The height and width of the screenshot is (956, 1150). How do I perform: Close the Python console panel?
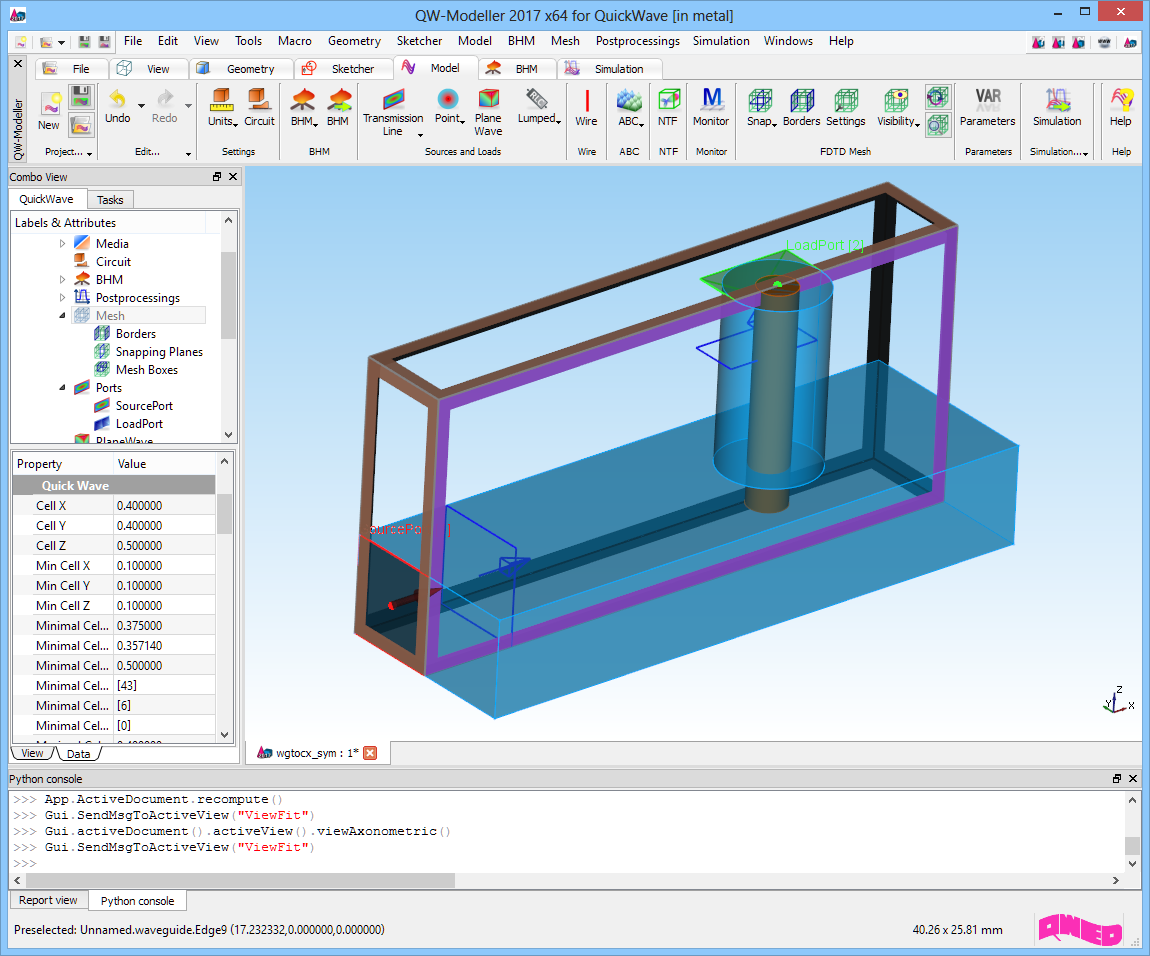pos(1133,778)
